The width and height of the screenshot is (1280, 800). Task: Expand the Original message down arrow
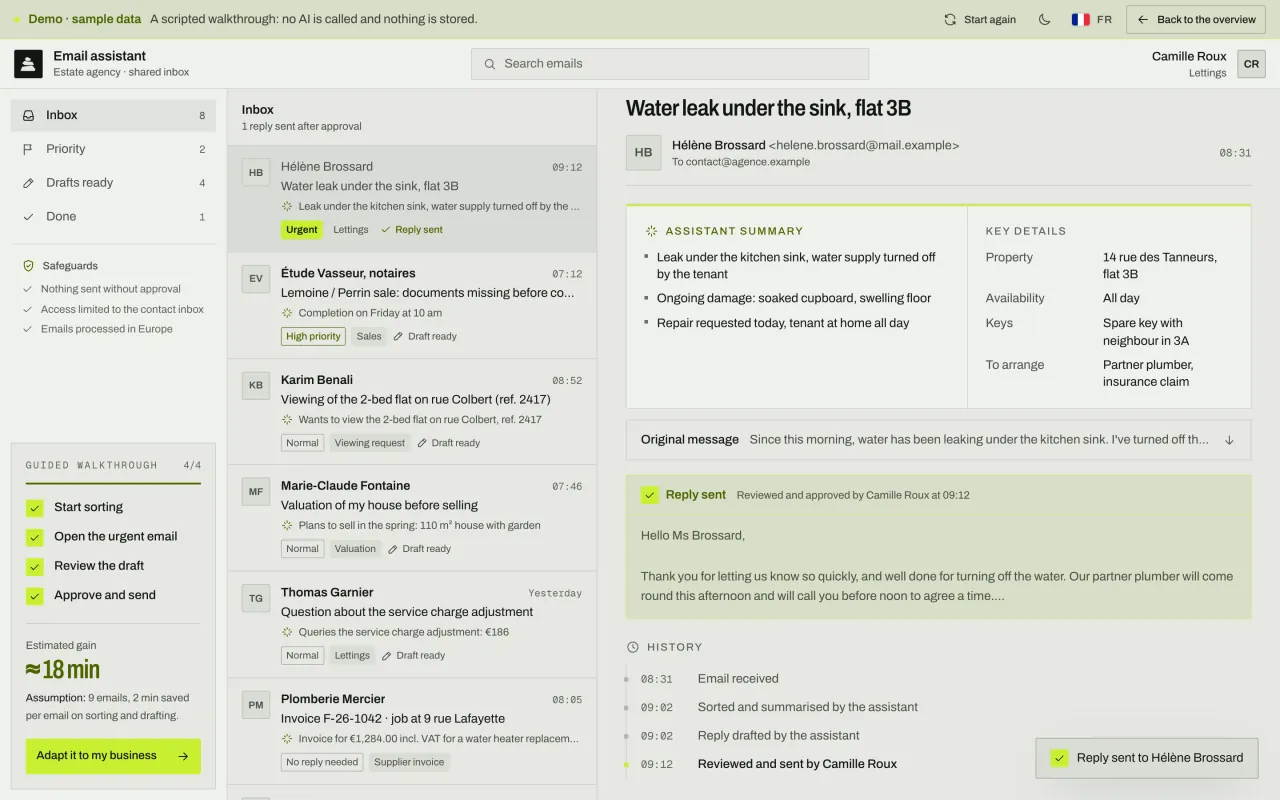1229,440
